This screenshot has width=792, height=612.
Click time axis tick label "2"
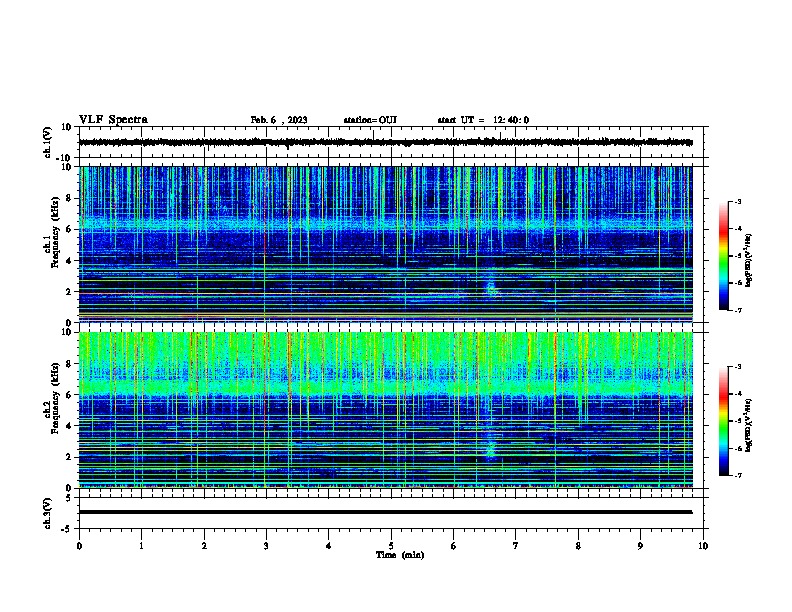click(204, 546)
